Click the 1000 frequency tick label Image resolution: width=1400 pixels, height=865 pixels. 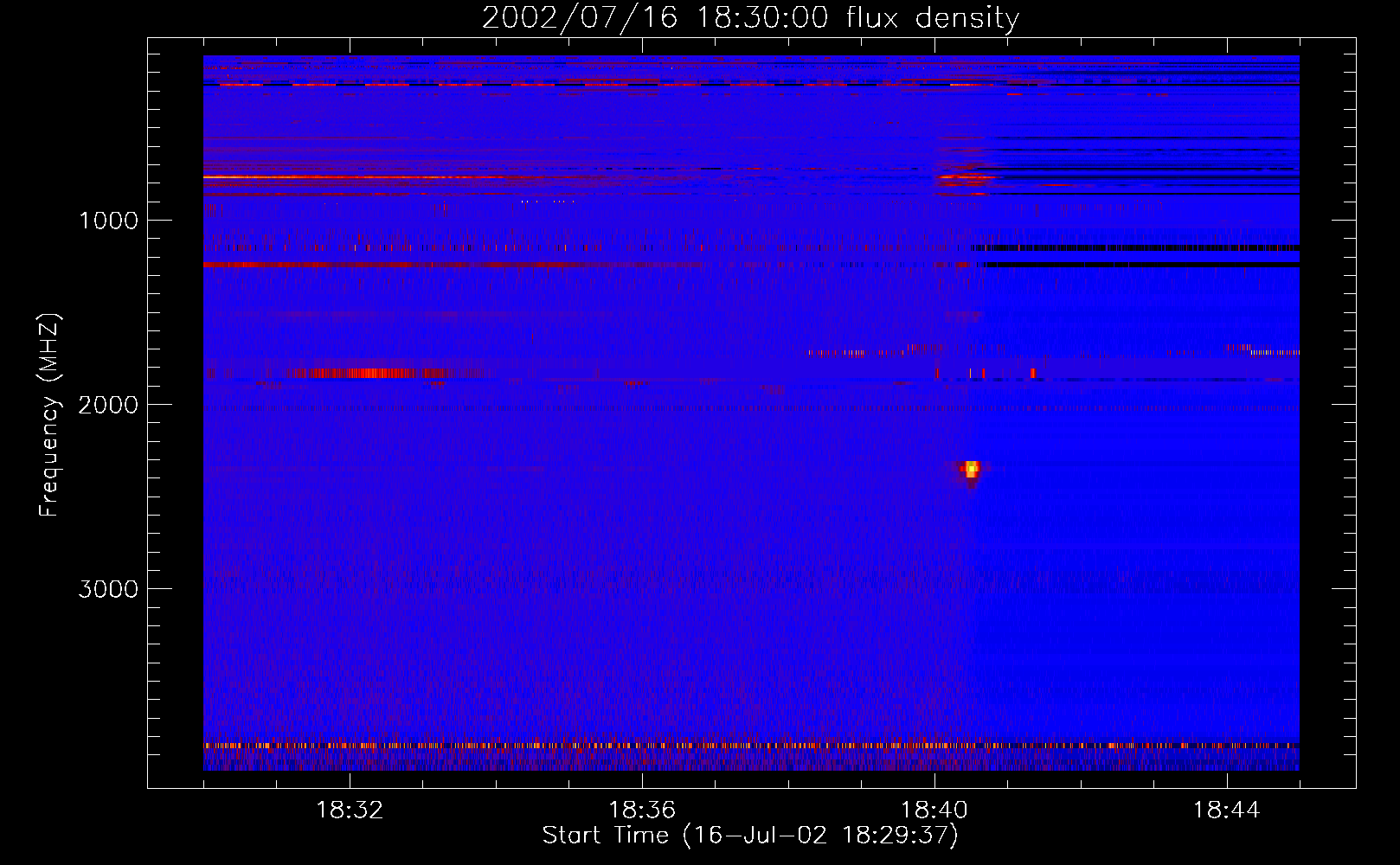(x=108, y=221)
